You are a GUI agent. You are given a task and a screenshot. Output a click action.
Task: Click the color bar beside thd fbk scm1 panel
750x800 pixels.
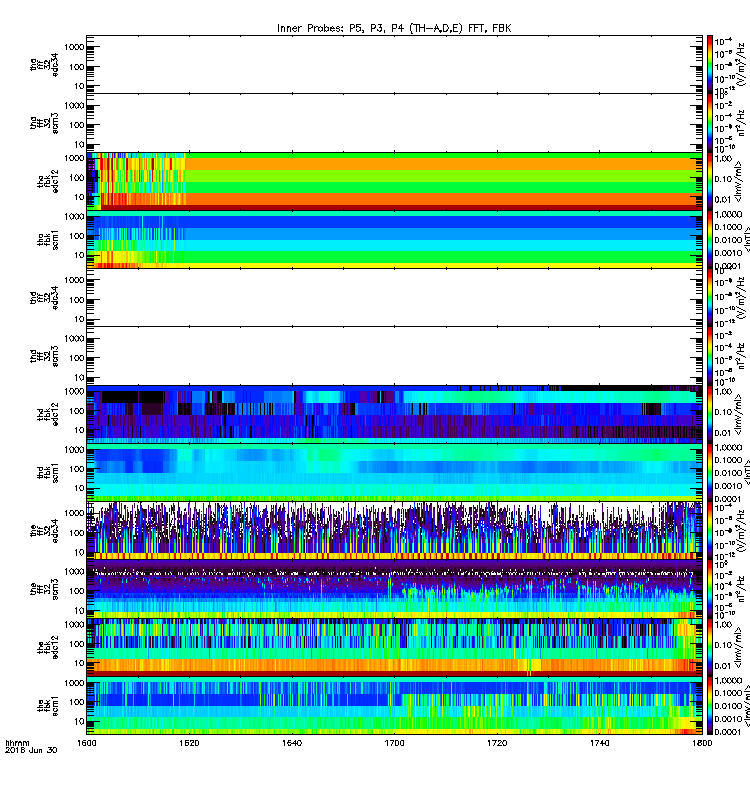pos(709,472)
